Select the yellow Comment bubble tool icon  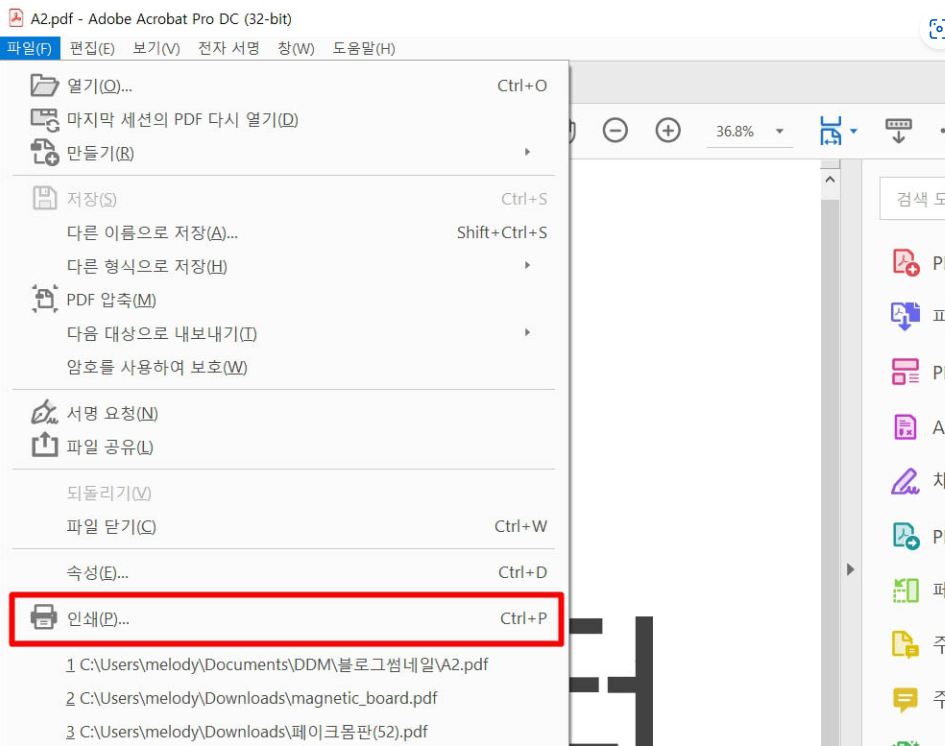click(x=905, y=700)
